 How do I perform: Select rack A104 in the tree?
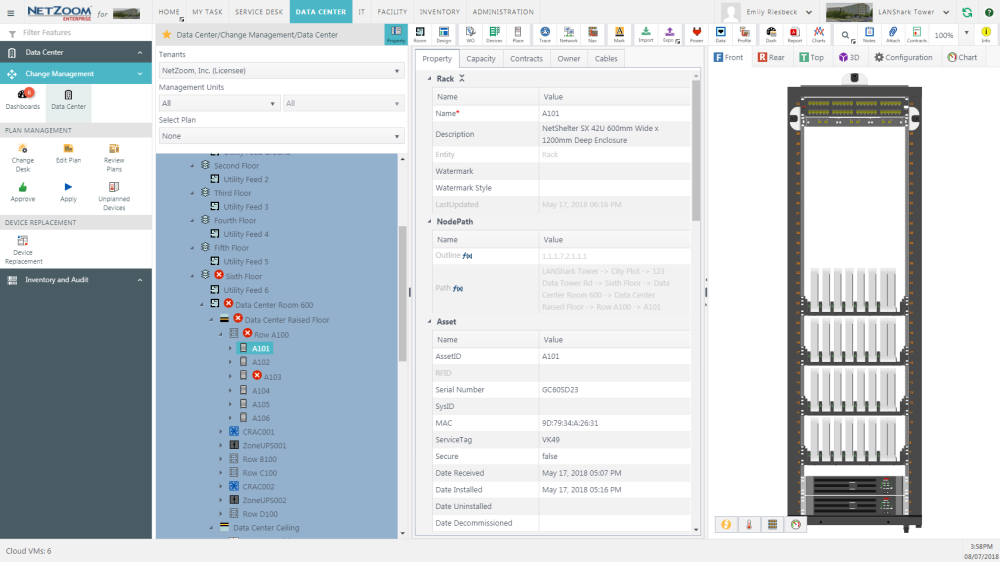tap(261, 390)
